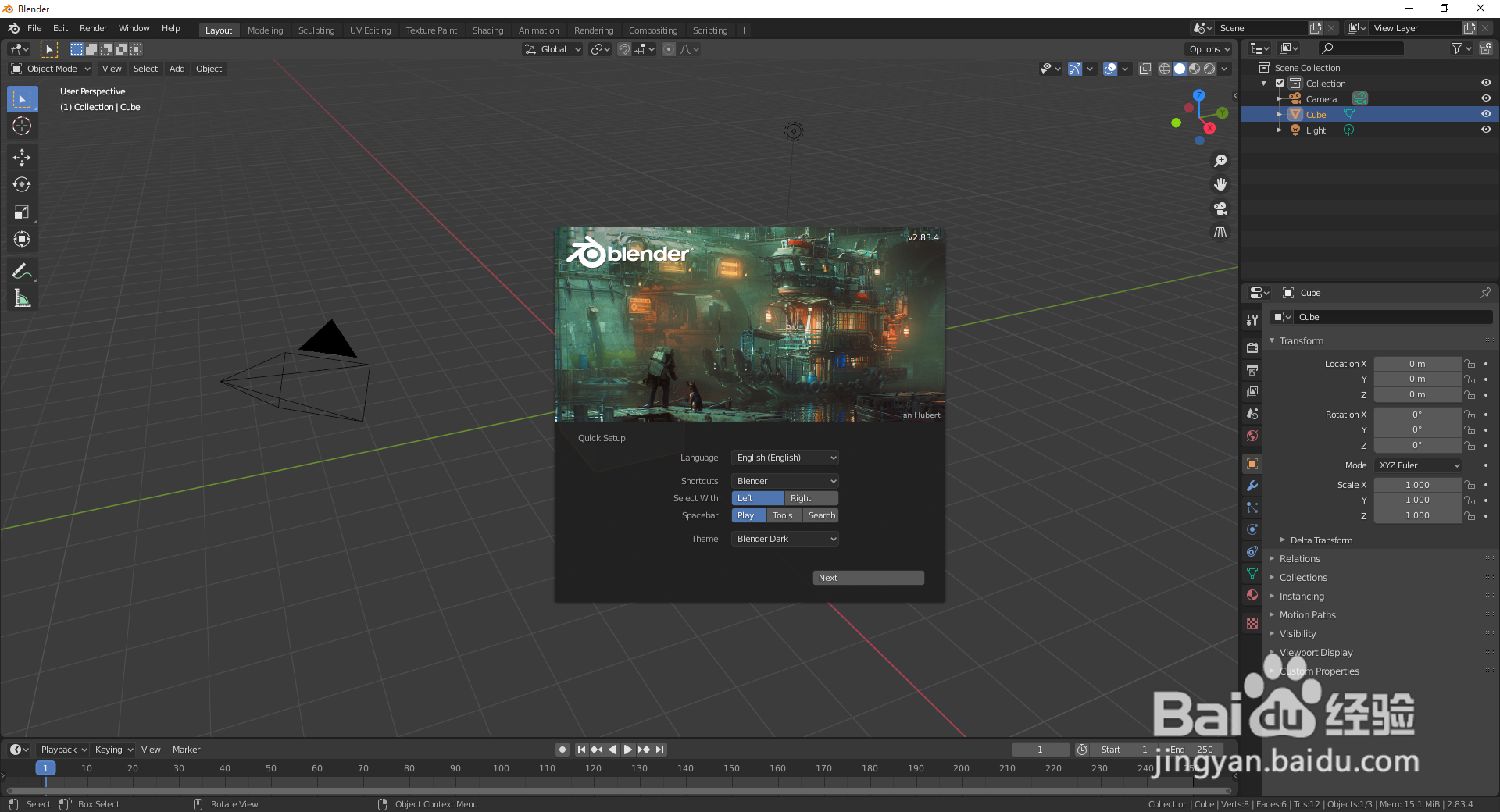Click the Next button in Quick Setup
The image size is (1500, 812).
point(867,577)
